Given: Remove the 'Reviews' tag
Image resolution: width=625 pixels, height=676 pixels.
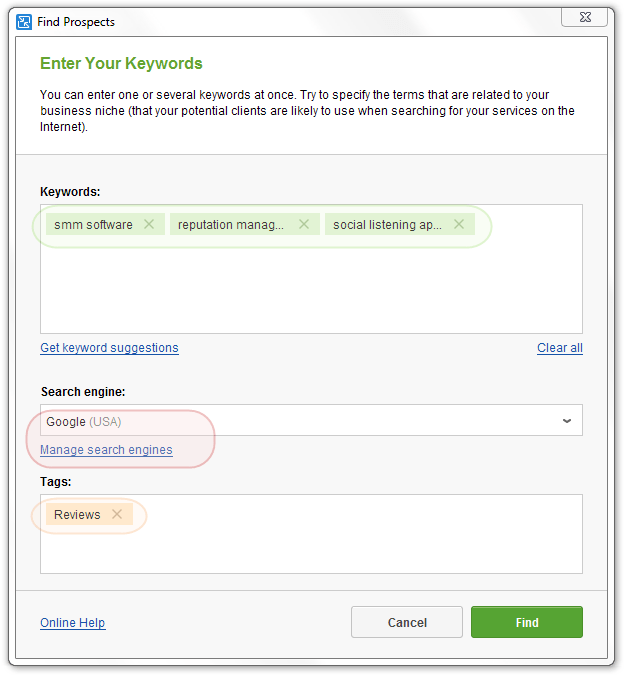Looking at the screenshot, I should [117, 514].
